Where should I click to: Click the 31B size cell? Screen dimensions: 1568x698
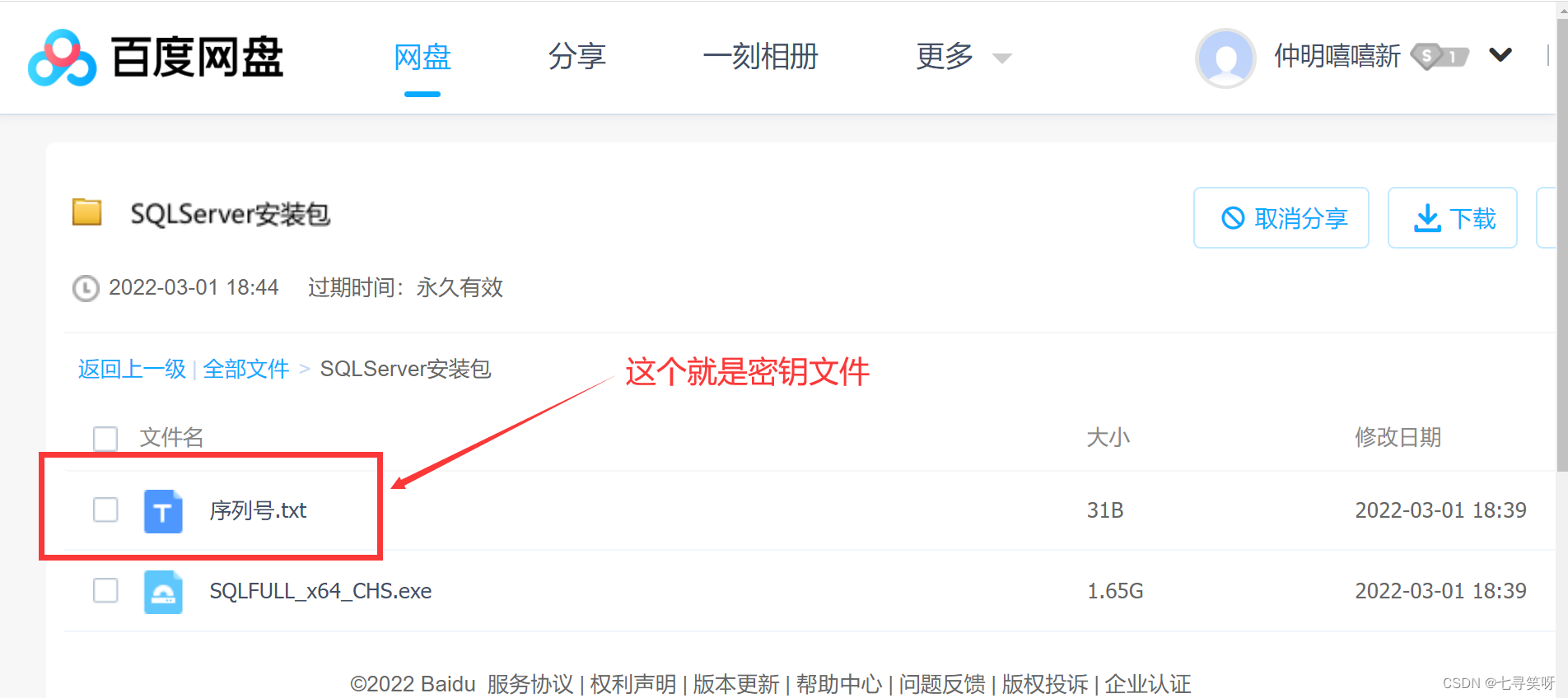click(1105, 510)
